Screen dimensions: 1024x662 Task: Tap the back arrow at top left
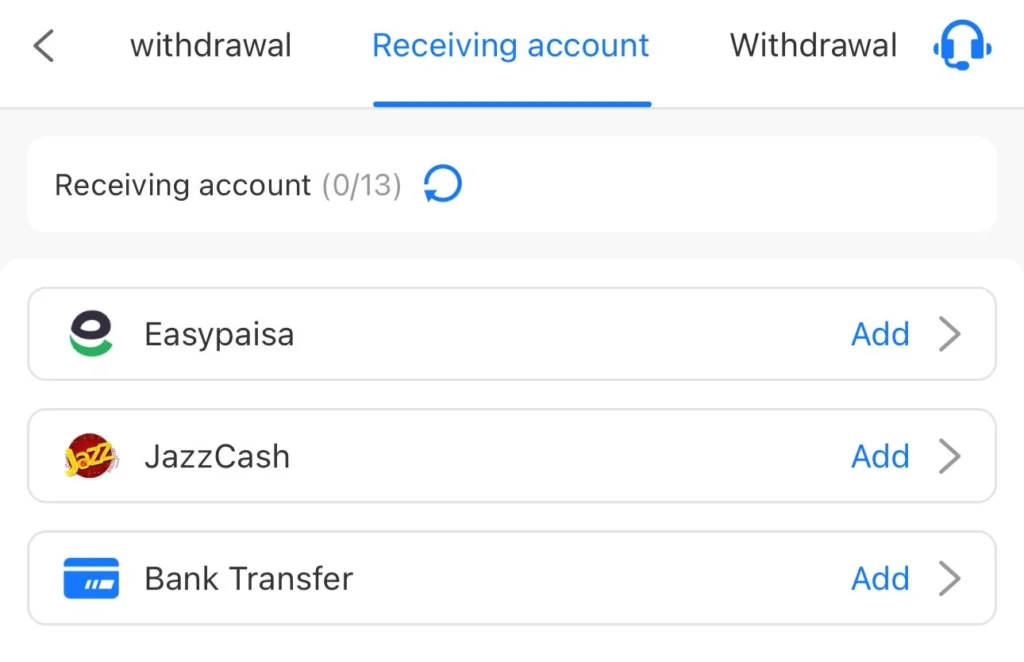point(42,45)
